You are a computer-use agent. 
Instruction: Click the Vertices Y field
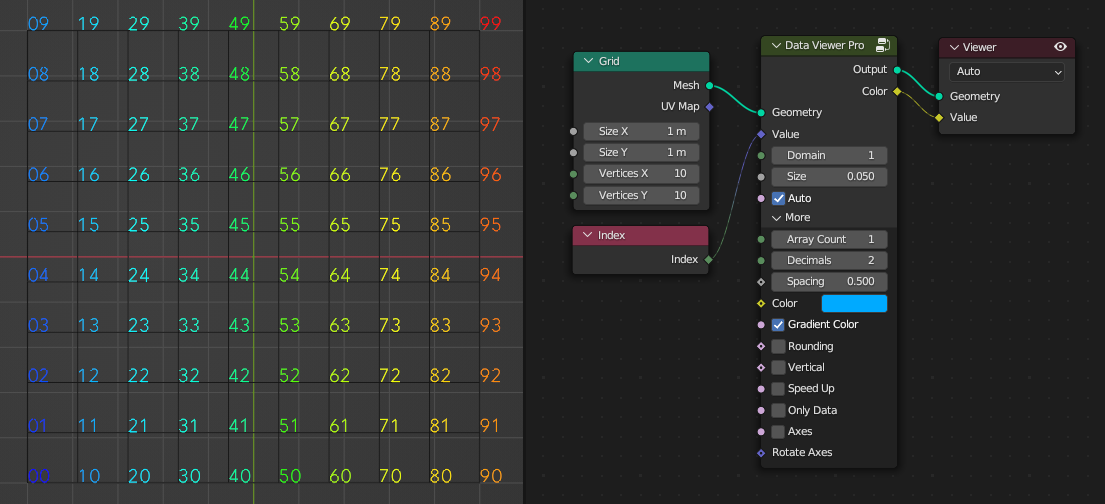[x=641, y=195]
